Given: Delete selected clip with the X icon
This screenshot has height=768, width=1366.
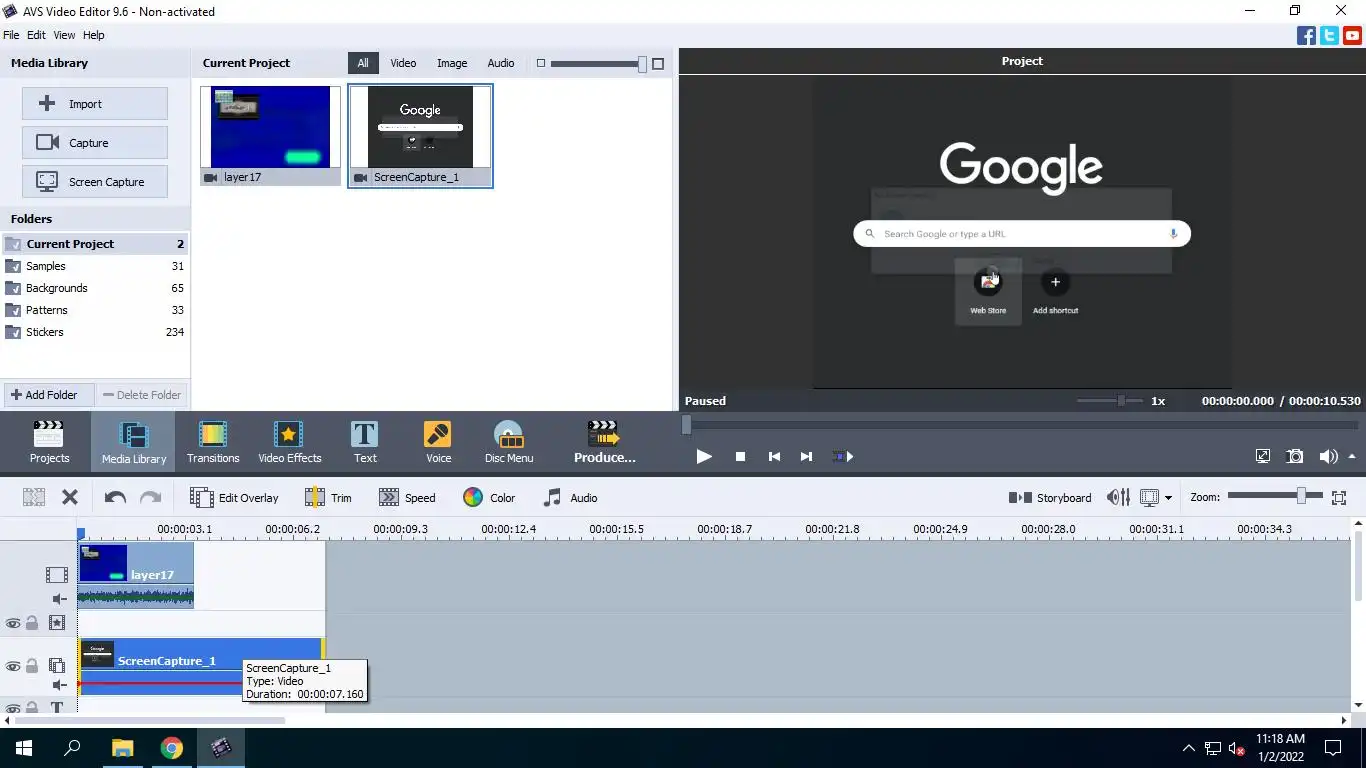Looking at the screenshot, I should pyautogui.click(x=70, y=497).
